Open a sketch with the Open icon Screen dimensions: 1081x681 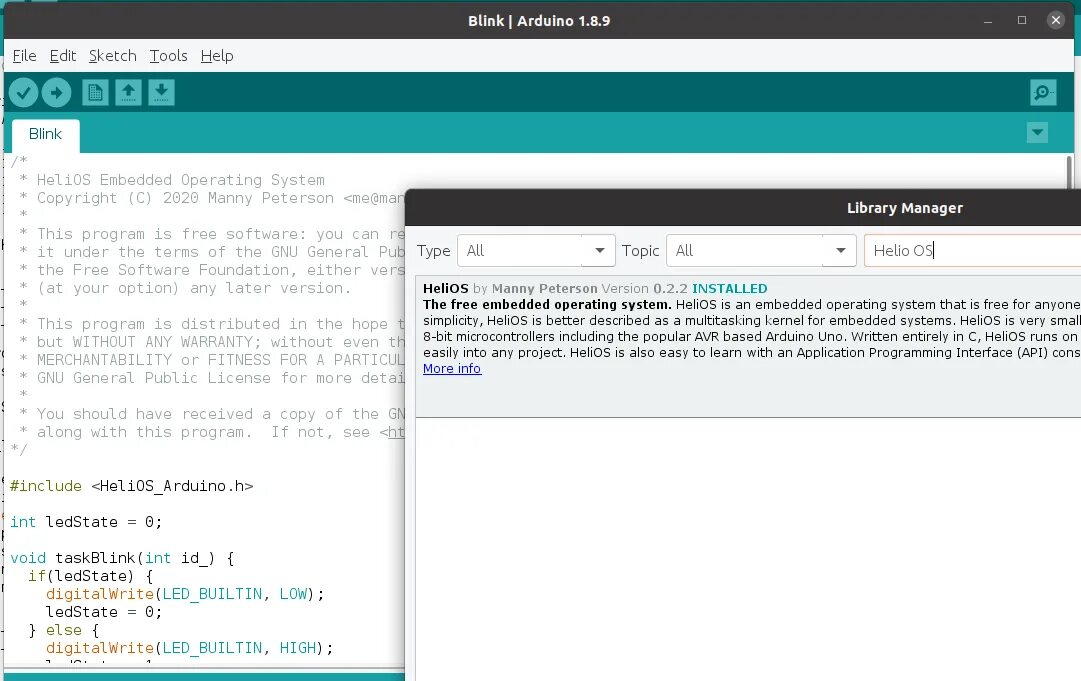pos(128,92)
